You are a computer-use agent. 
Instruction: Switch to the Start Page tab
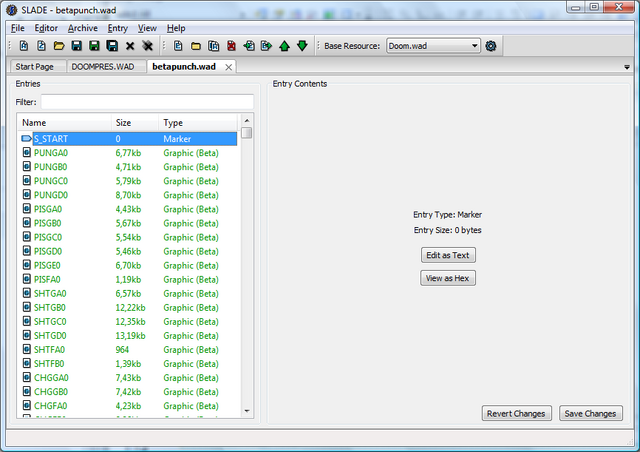pos(35,67)
